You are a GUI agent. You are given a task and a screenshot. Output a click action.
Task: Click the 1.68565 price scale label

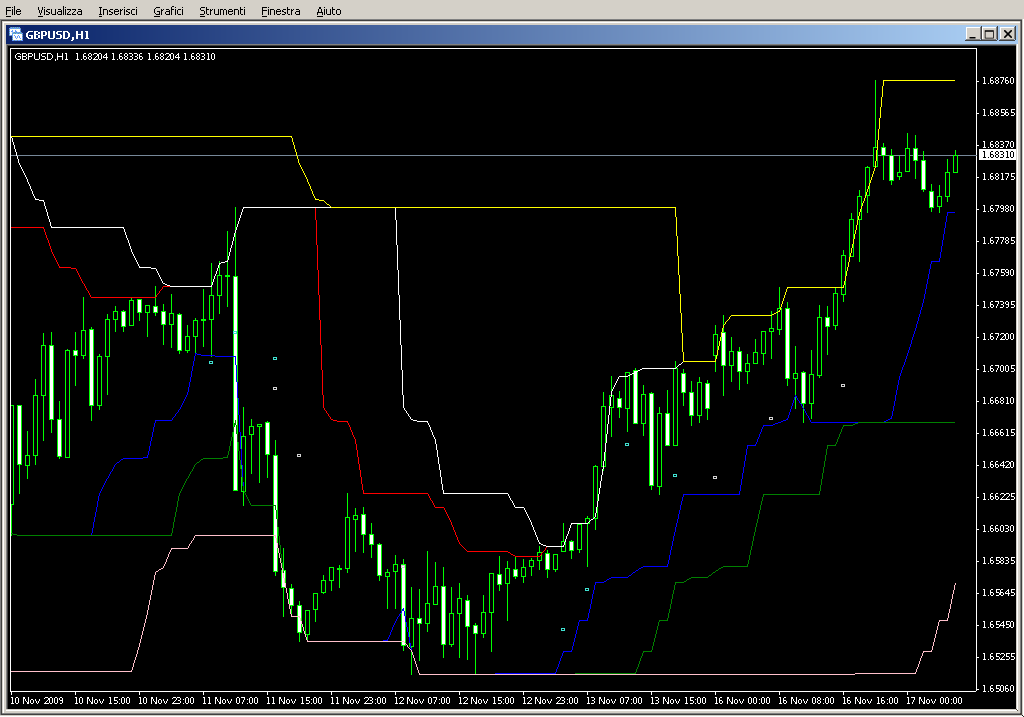[x=999, y=112]
